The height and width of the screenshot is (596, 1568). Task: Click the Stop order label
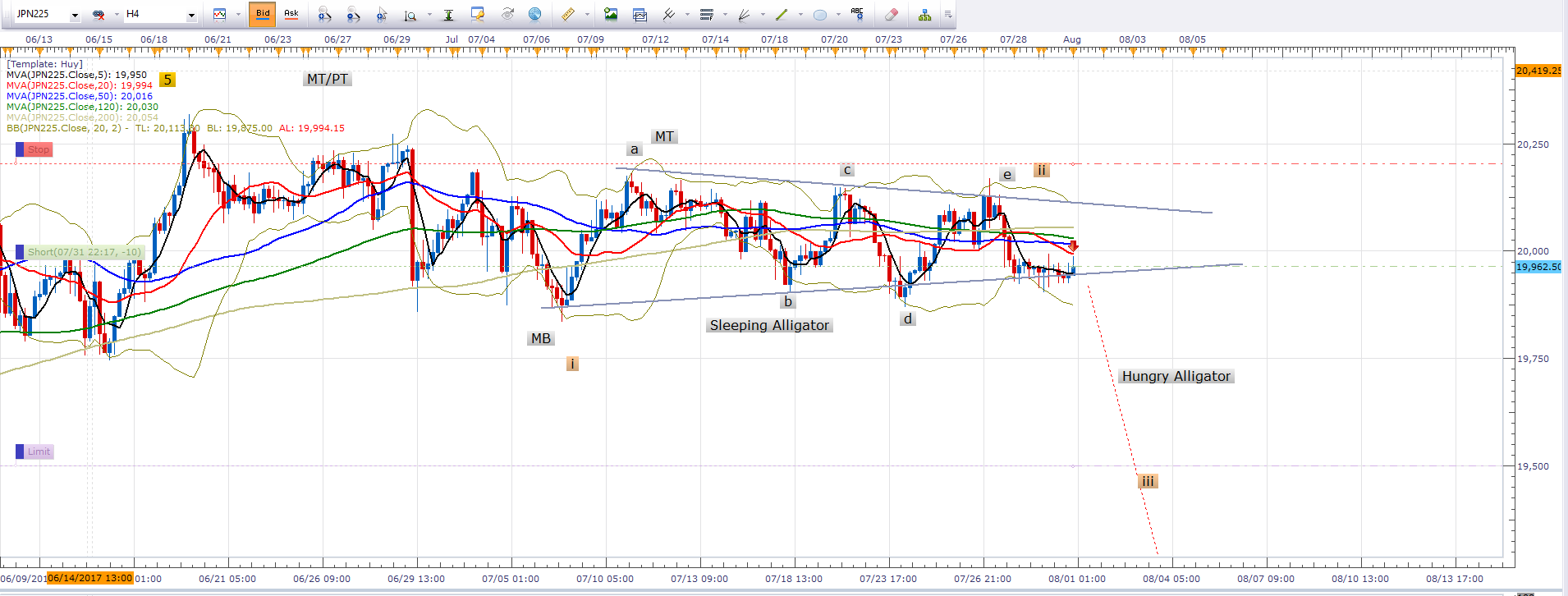click(x=38, y=149)
